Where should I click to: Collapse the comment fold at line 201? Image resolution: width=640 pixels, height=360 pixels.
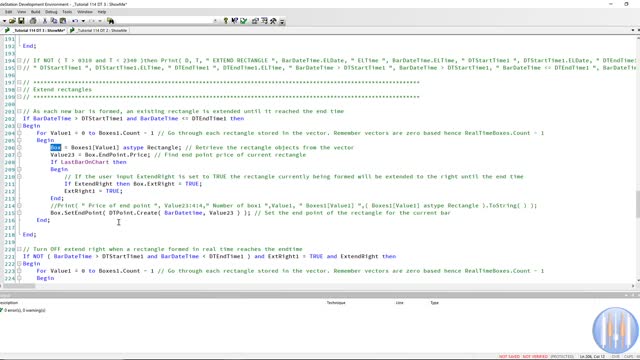tap(19, 111)
